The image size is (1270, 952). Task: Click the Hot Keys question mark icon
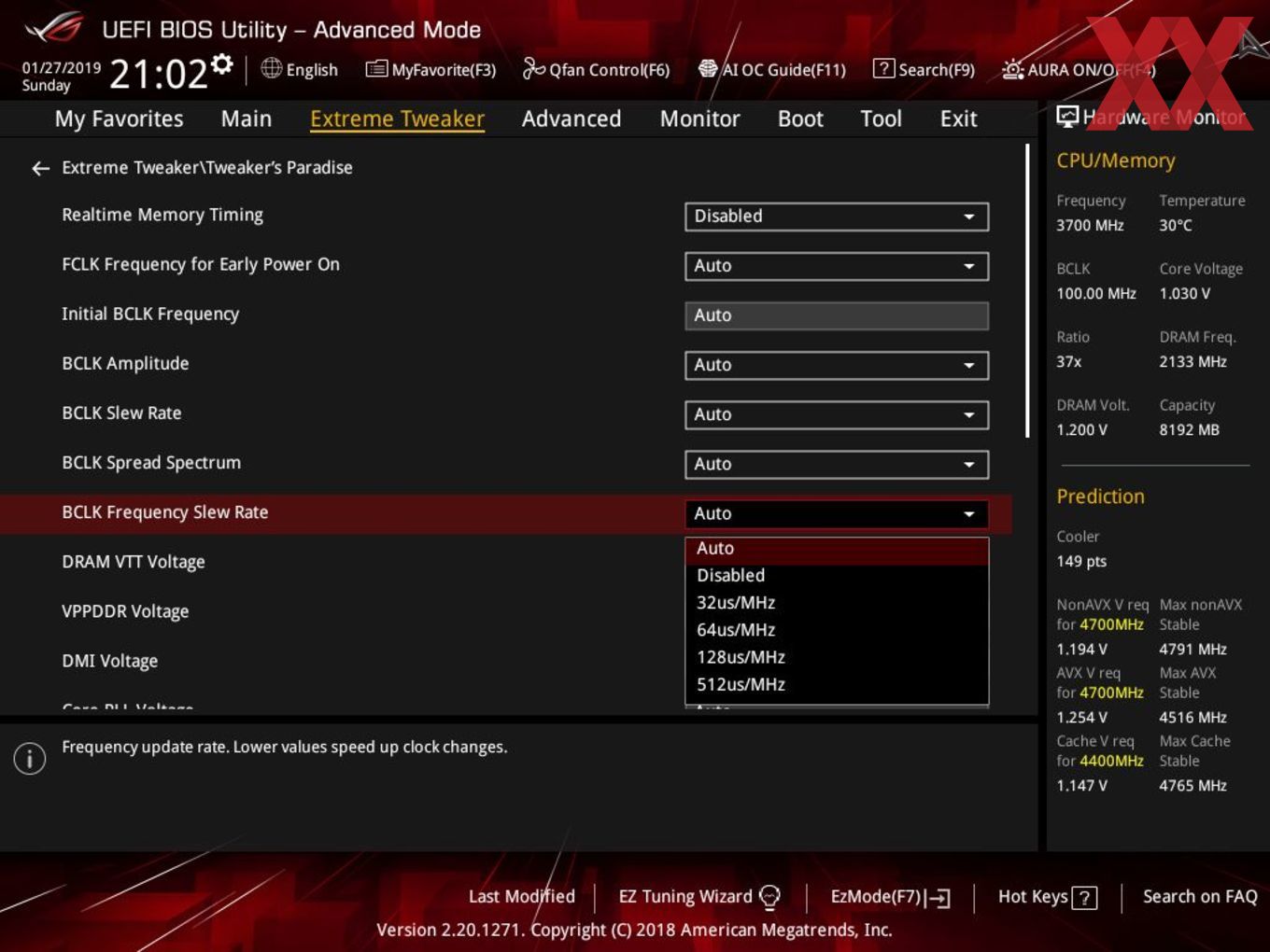(1084, 898)
